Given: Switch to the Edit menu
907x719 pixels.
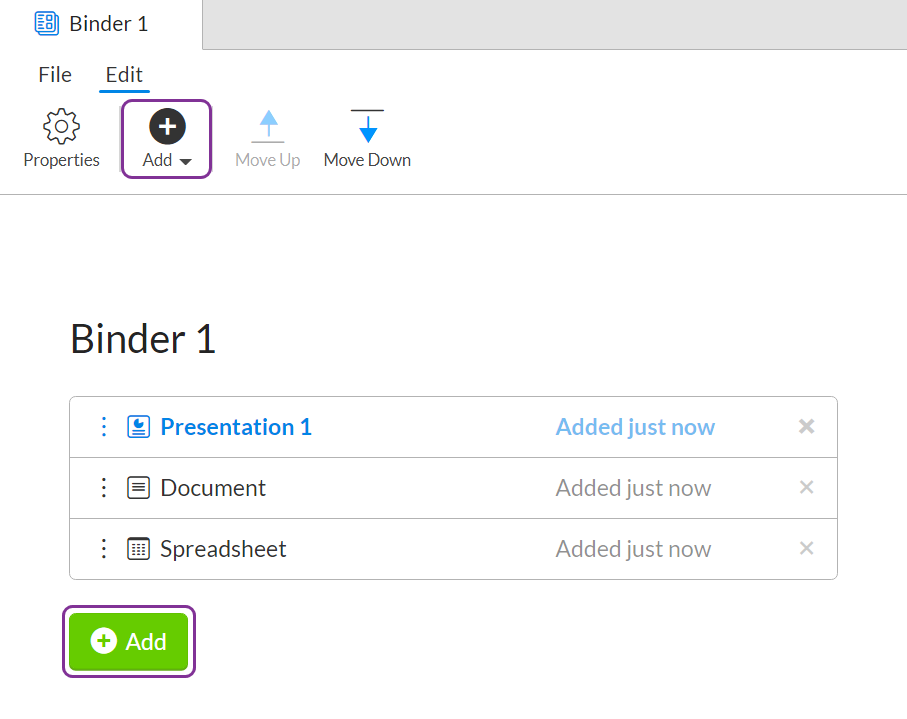Looking at the screenshot, I should click(124, 74).
